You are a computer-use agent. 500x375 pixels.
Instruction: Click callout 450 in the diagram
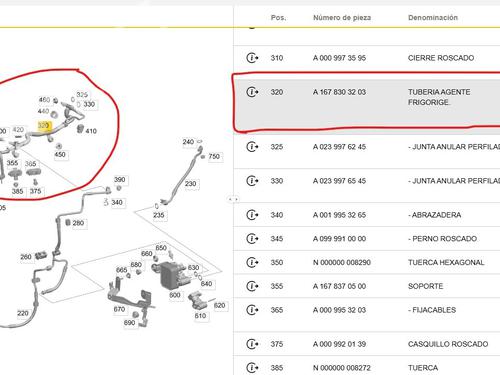[60, 154]
